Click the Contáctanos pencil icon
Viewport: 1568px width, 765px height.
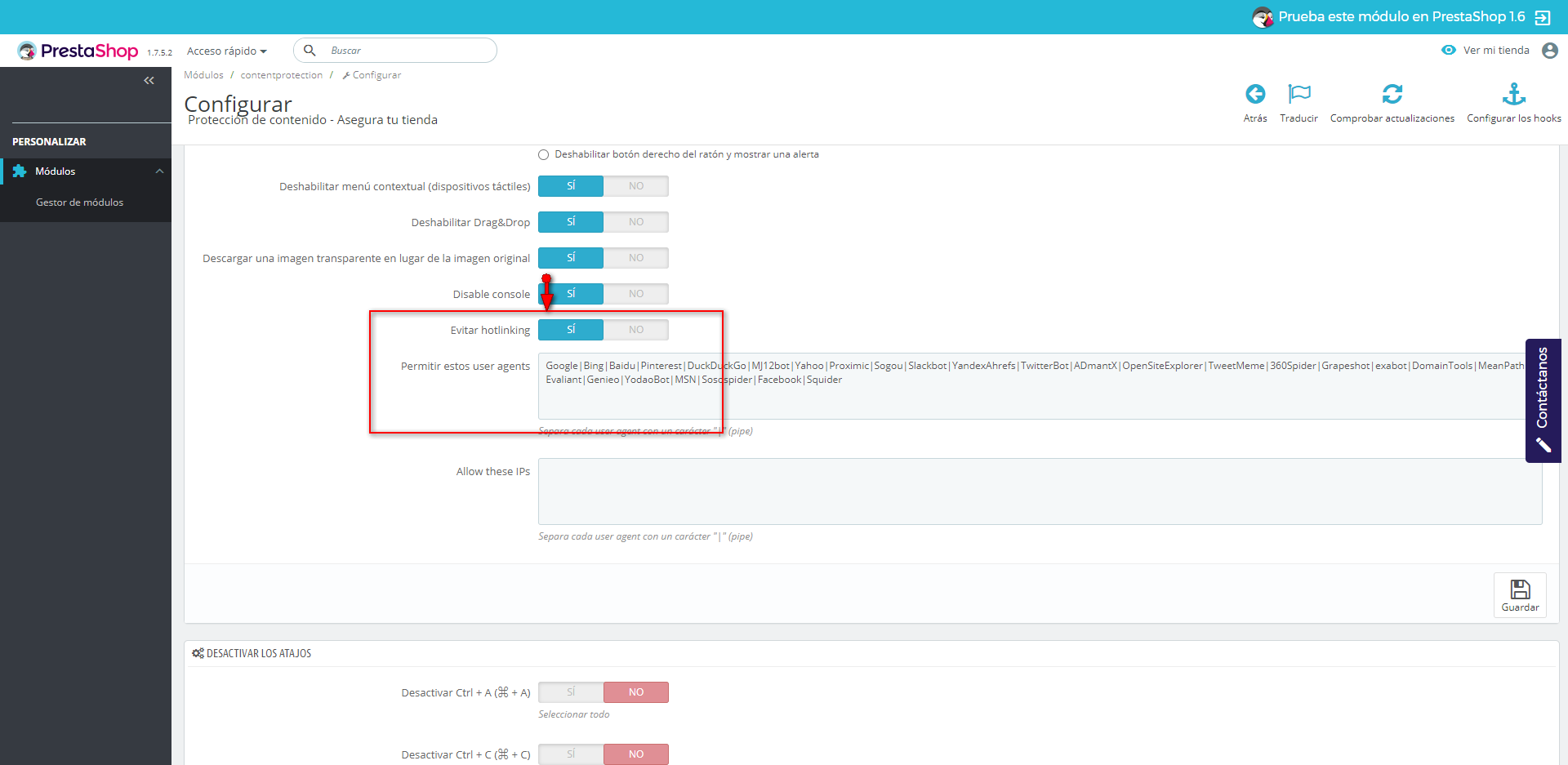click(x=1543, y=445)
